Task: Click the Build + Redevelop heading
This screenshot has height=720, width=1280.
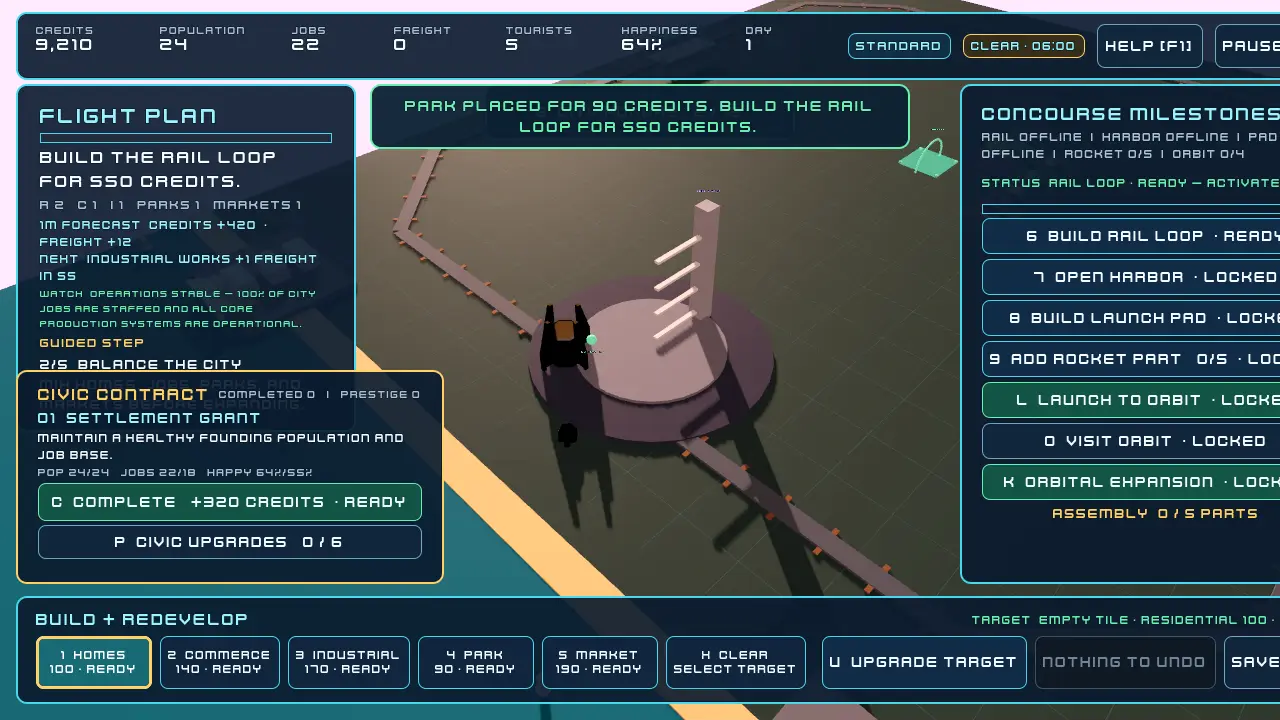Action: coord(142,619)
